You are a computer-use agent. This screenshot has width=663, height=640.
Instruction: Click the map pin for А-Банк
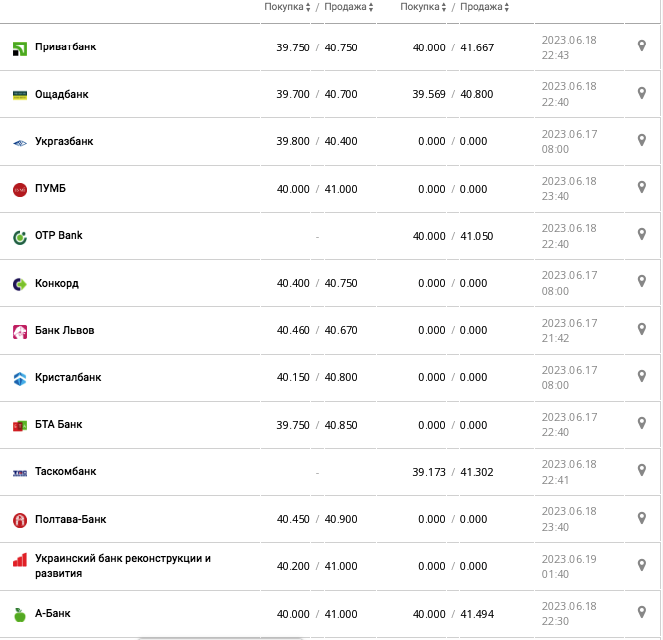click(x=642, y=612)
